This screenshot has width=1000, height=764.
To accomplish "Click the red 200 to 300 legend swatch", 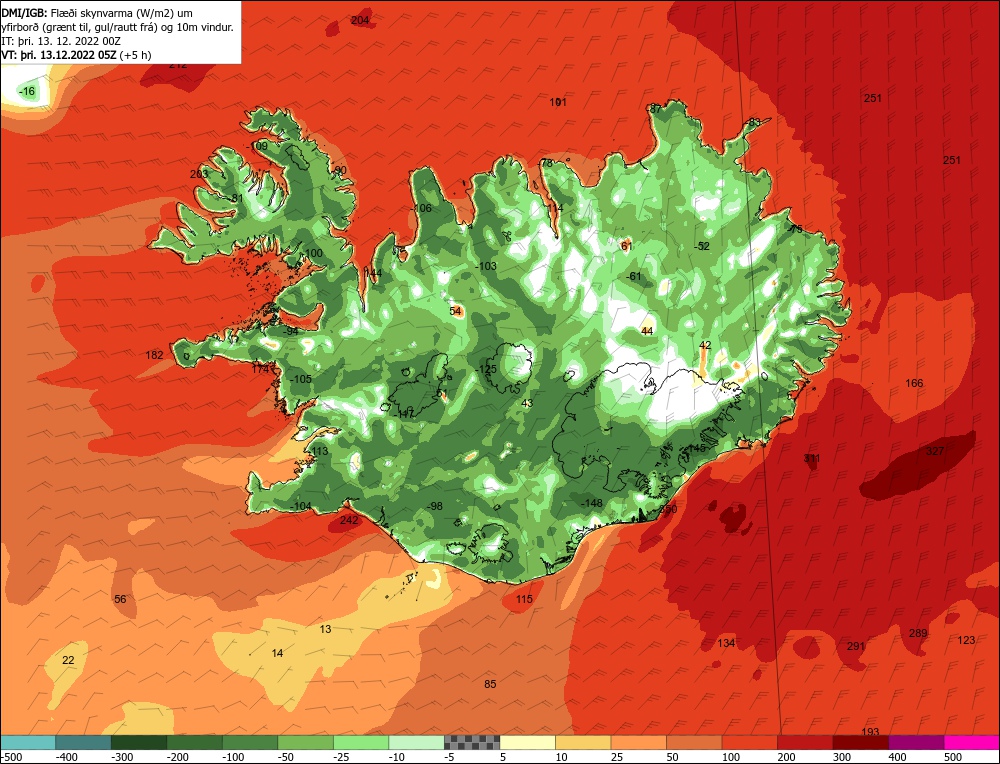I will coord(805,742).
